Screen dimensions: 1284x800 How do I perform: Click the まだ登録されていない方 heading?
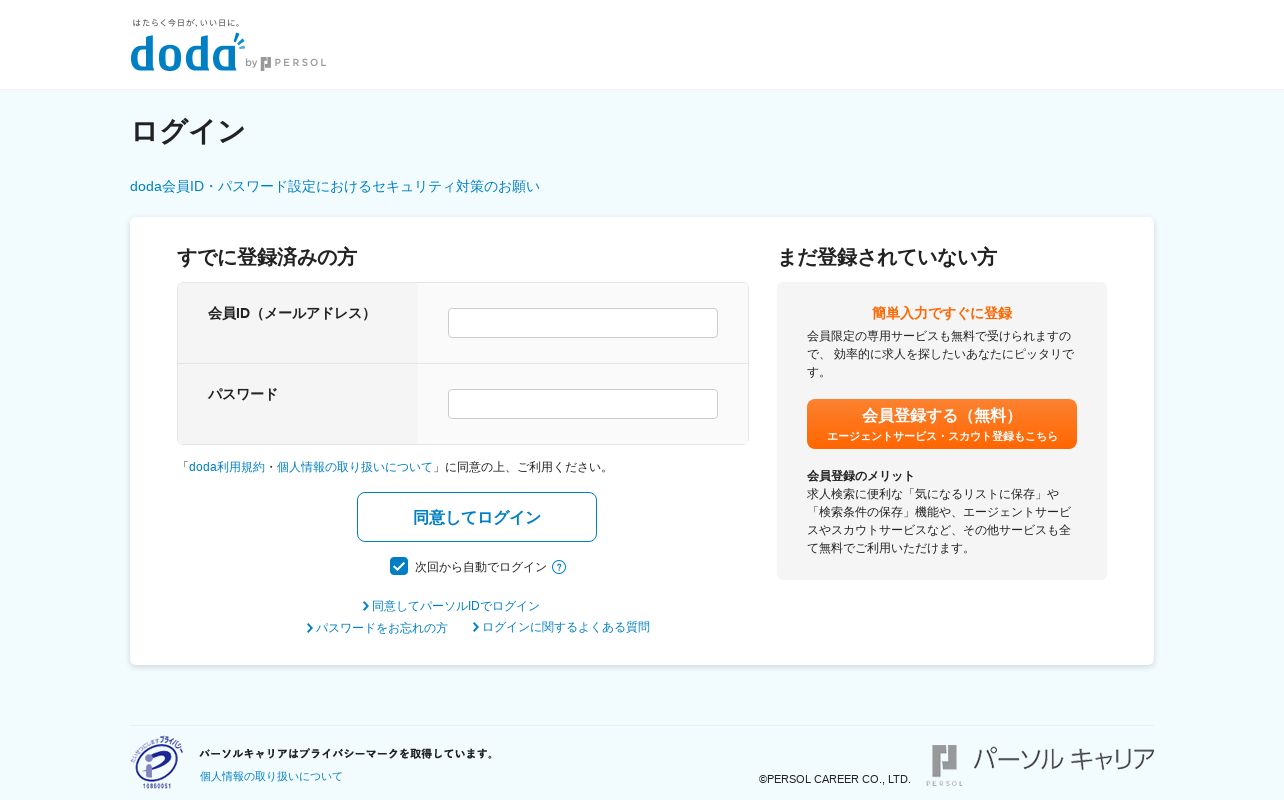point(887,257)
